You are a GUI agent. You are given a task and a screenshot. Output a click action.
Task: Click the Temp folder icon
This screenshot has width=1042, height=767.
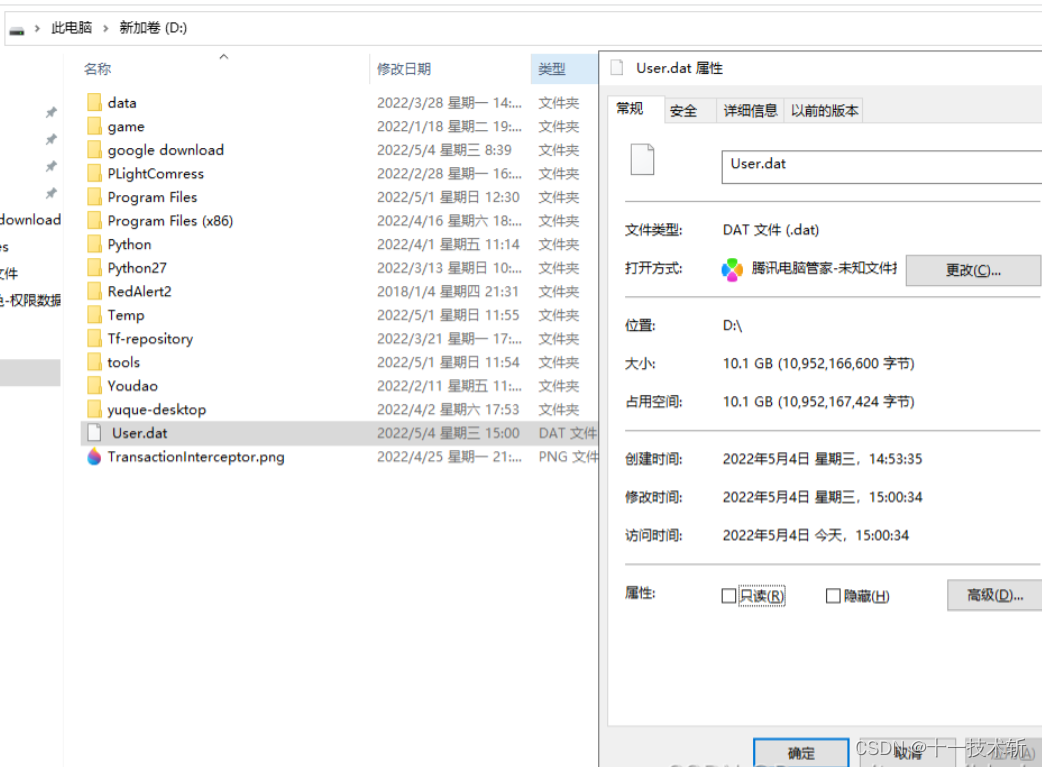[94, 315]
